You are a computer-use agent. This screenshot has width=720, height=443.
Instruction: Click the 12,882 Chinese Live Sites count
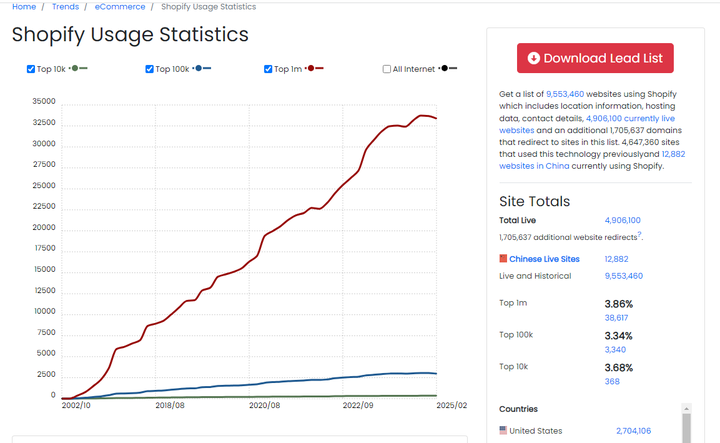tap(616, 259)
